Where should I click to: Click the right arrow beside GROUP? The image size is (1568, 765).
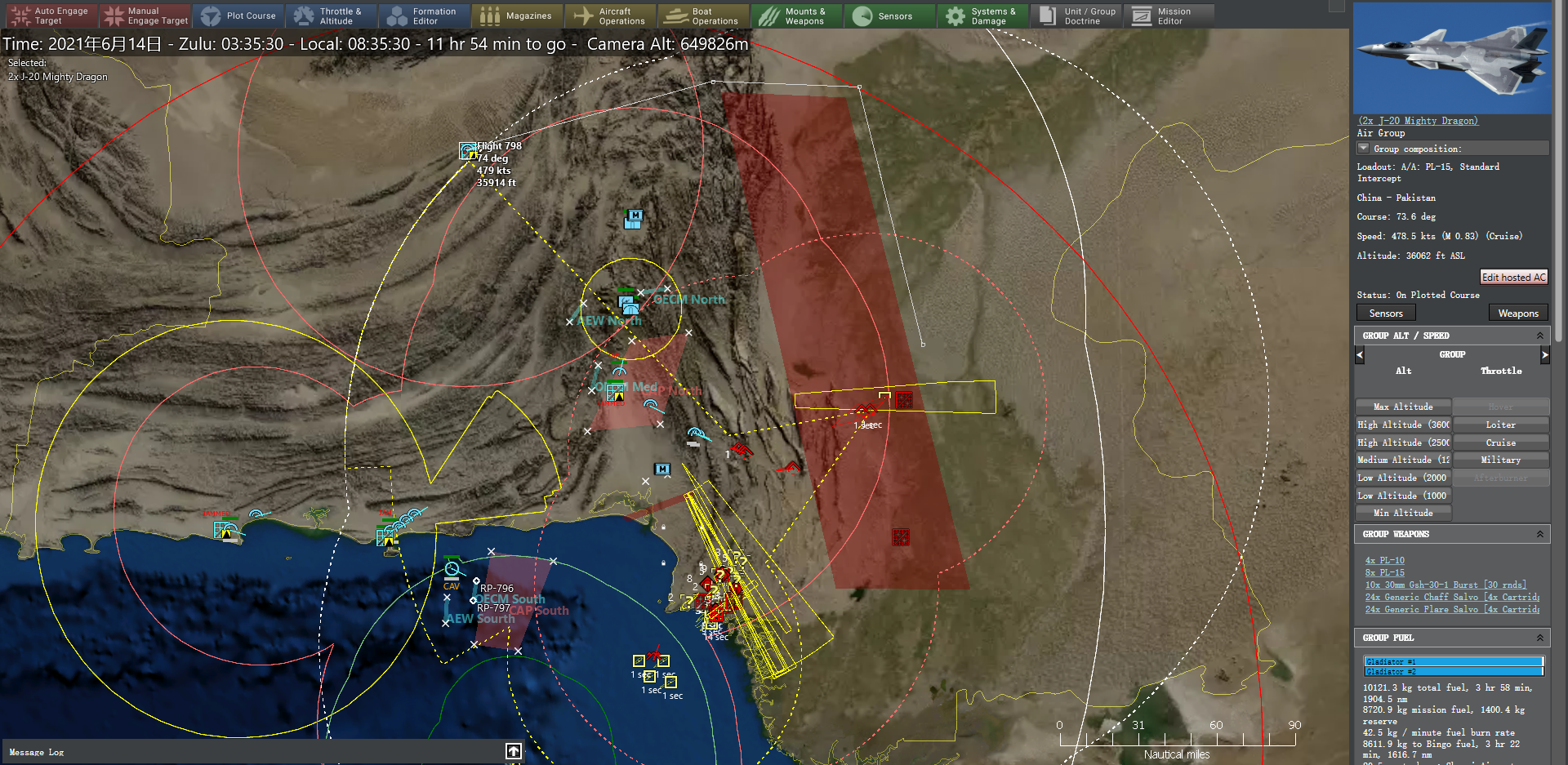pyautogui.click(x=1545, y=355)
